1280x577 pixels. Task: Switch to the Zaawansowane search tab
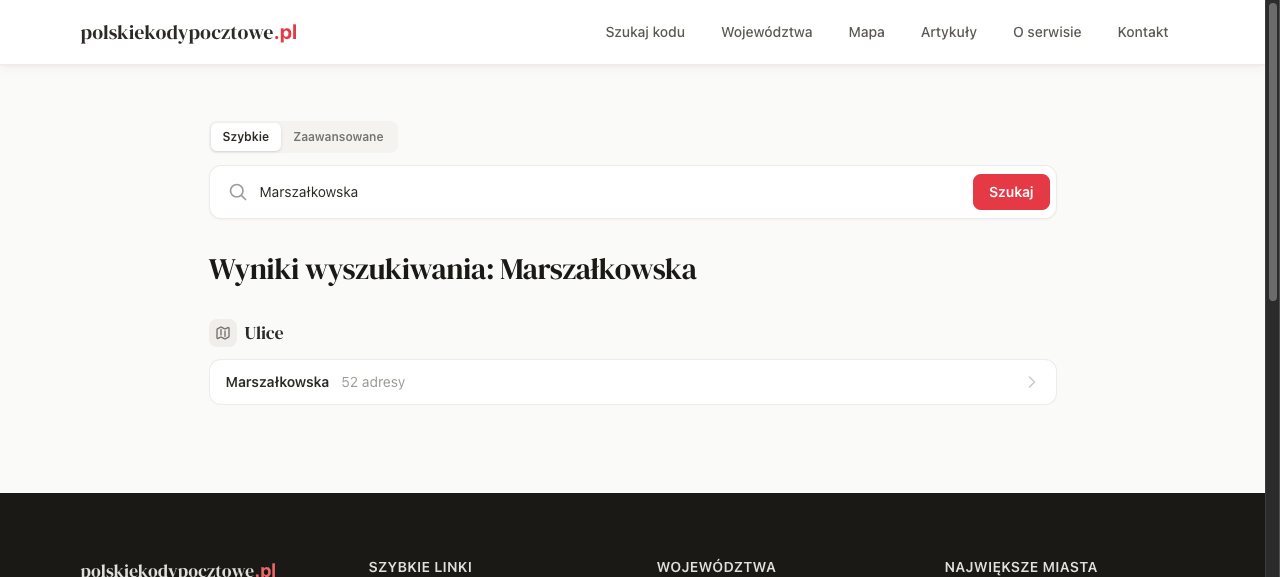[338, 137]
